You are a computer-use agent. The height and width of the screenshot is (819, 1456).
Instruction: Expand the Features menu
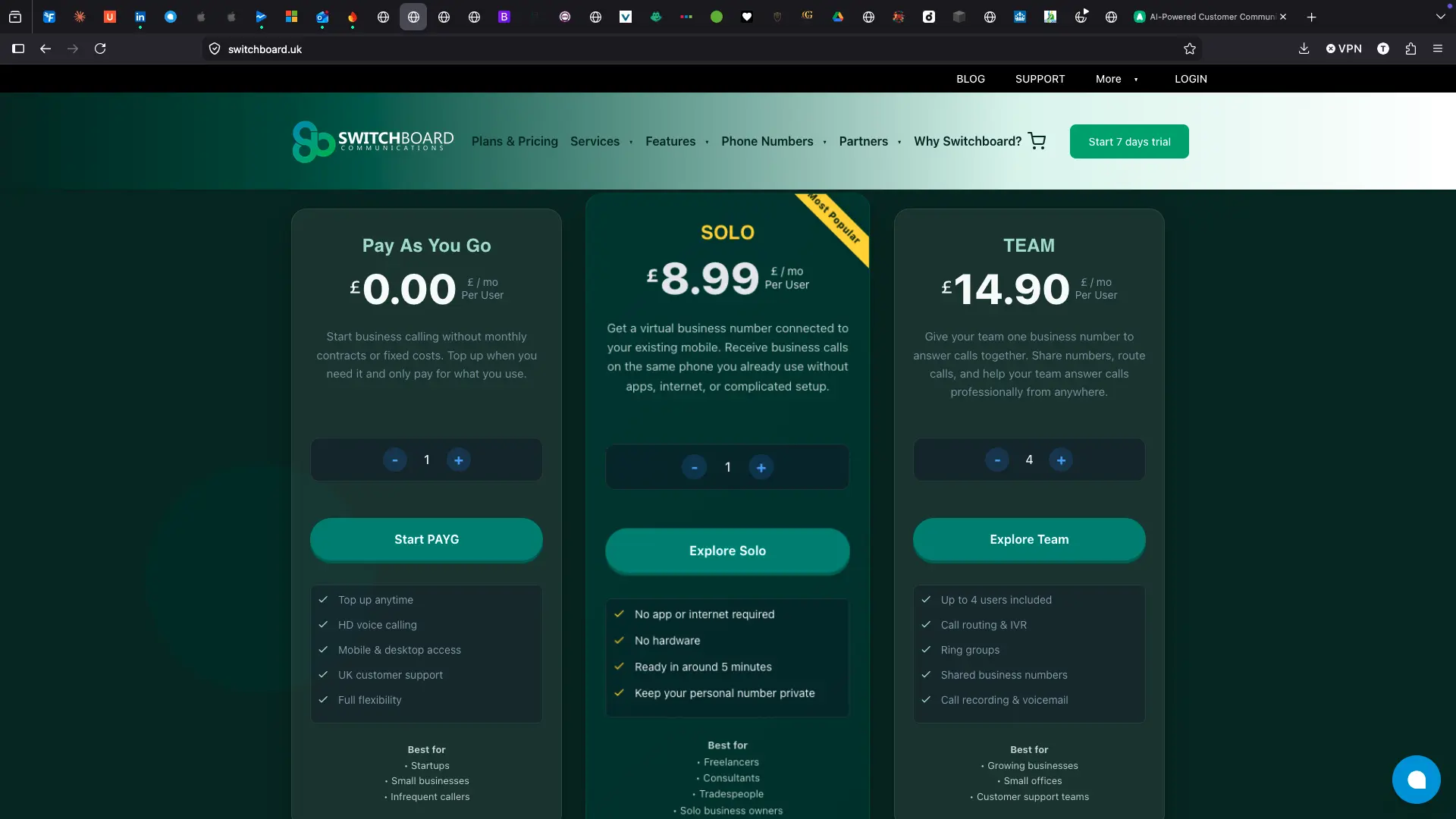click(677, 141)
